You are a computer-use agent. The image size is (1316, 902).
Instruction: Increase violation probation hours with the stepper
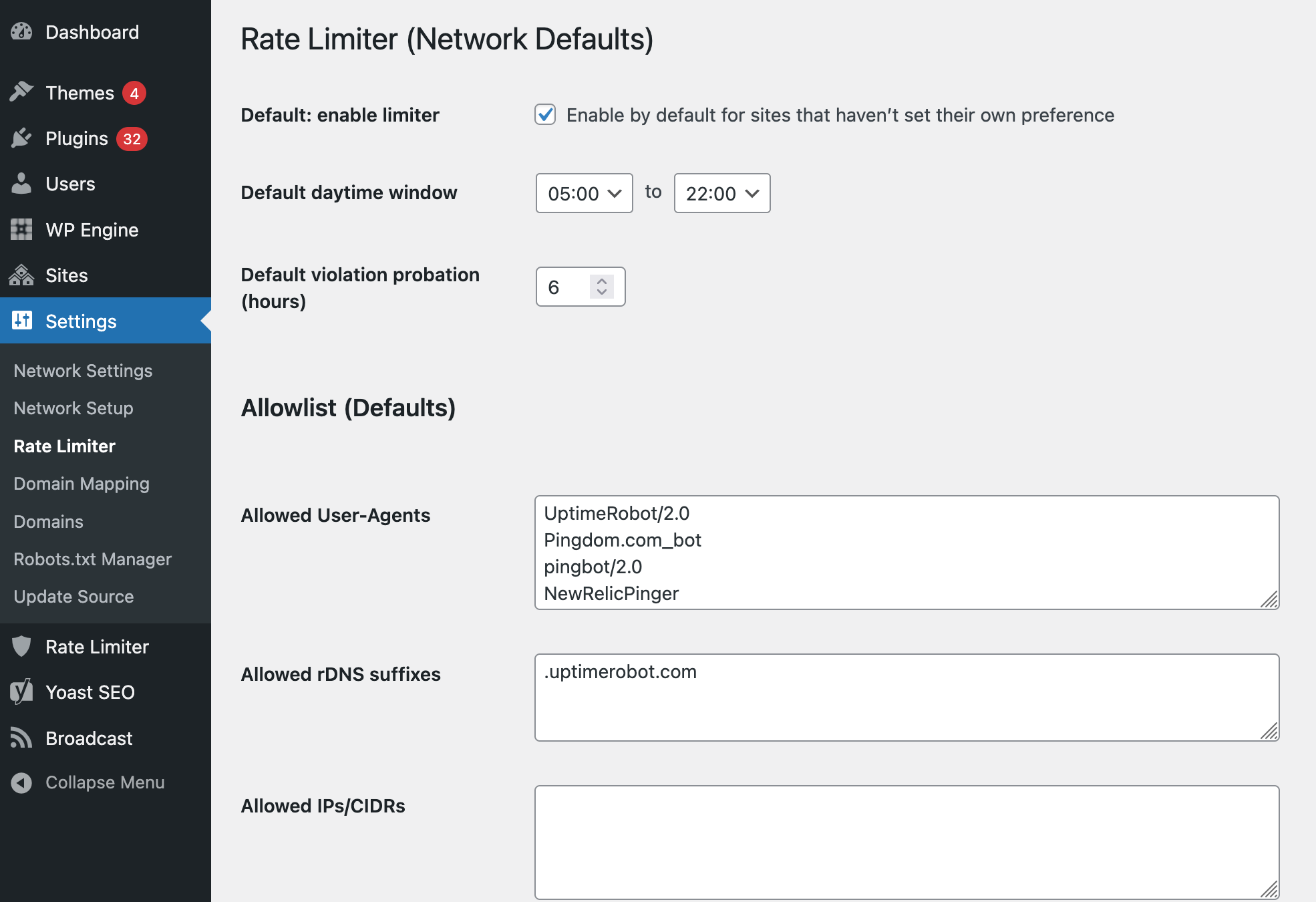(x=601, y=281)
